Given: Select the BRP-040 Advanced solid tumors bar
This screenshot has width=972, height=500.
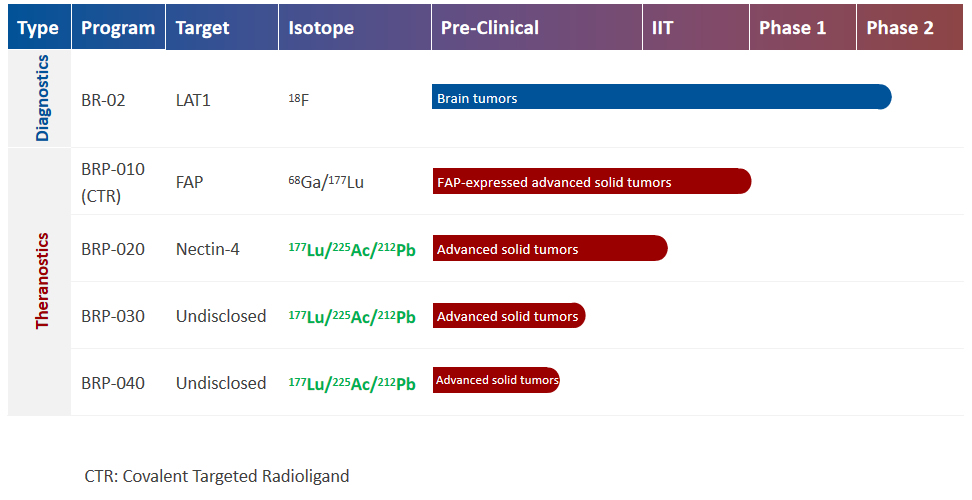Looking at the screenshot, I should pos(495,380).
